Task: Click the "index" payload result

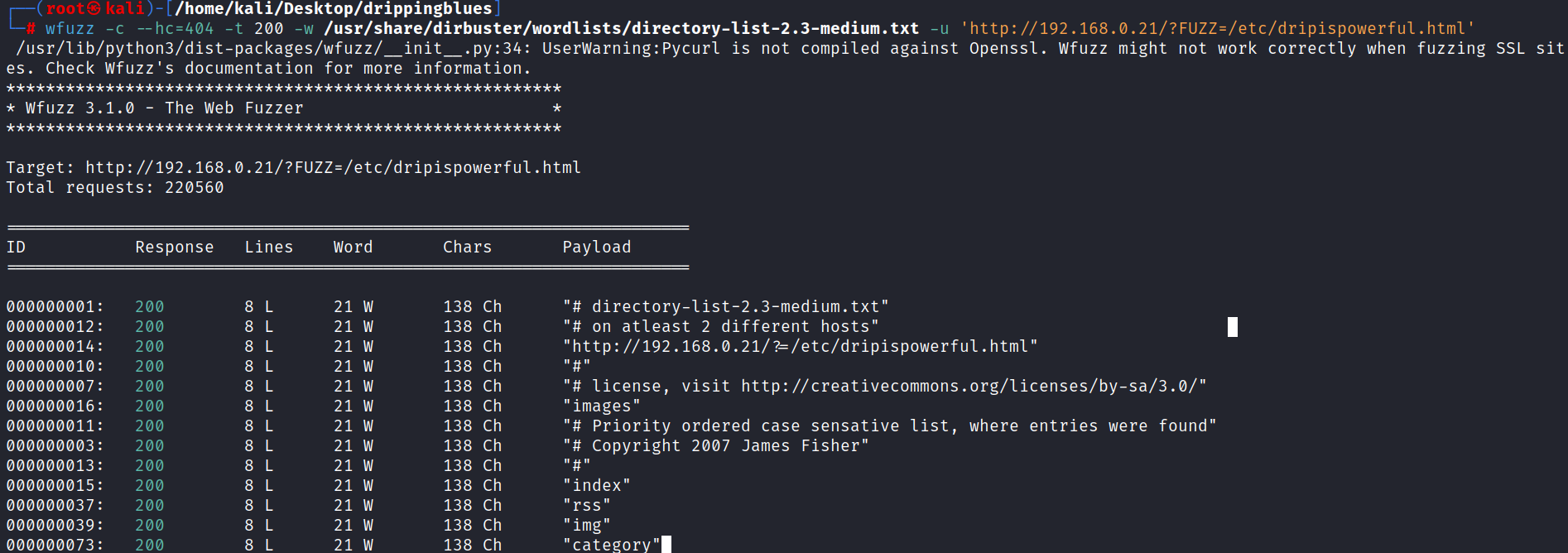Action: (x=597, y=485)
